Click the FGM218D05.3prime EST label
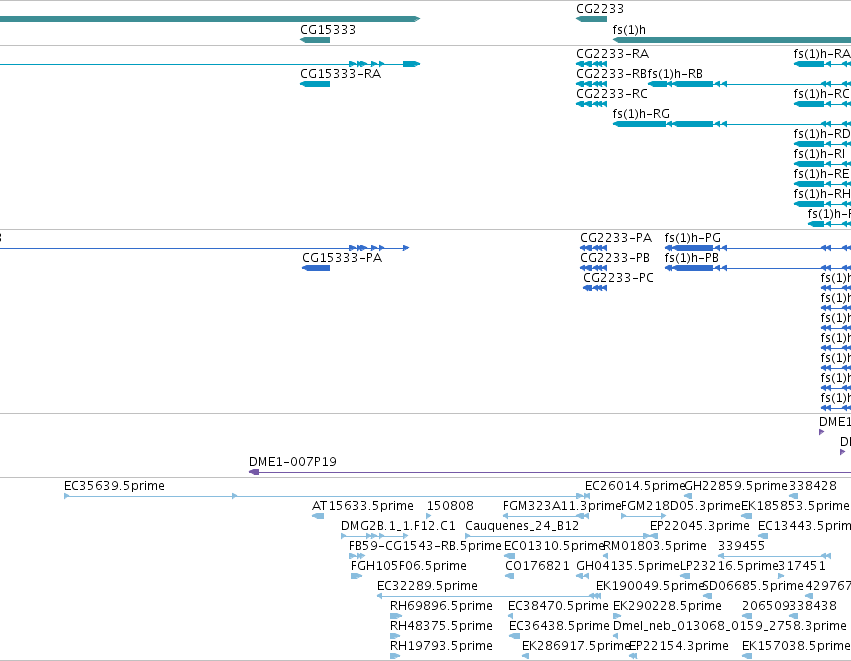 tap(681, 506)
